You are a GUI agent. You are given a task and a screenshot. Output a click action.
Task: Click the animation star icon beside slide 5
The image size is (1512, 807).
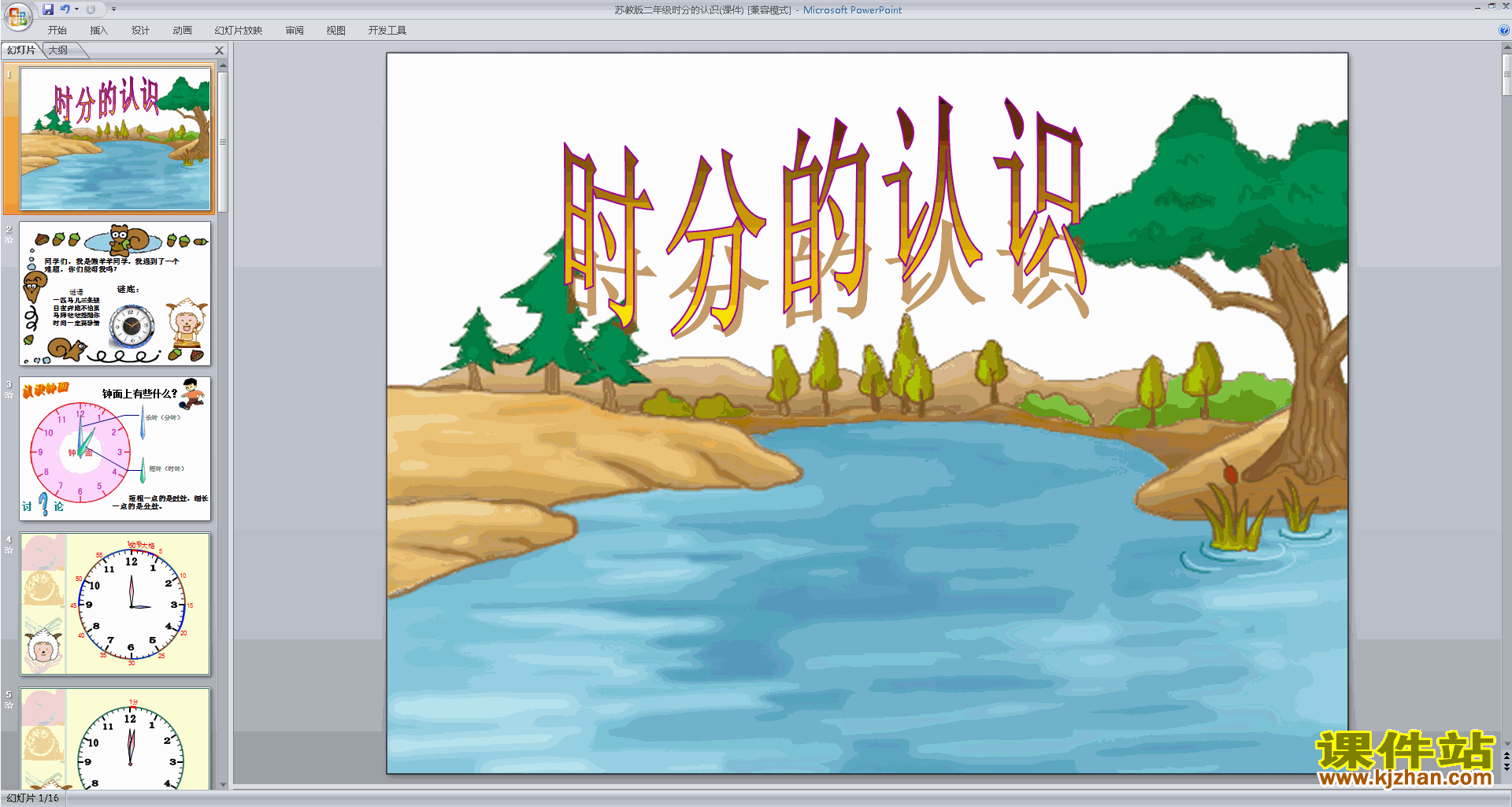pos(9,705)
